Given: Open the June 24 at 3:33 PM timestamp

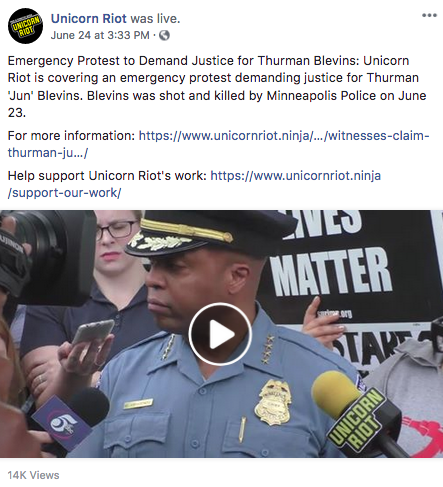Looking at the screenshot, I should tap(100, 35).
